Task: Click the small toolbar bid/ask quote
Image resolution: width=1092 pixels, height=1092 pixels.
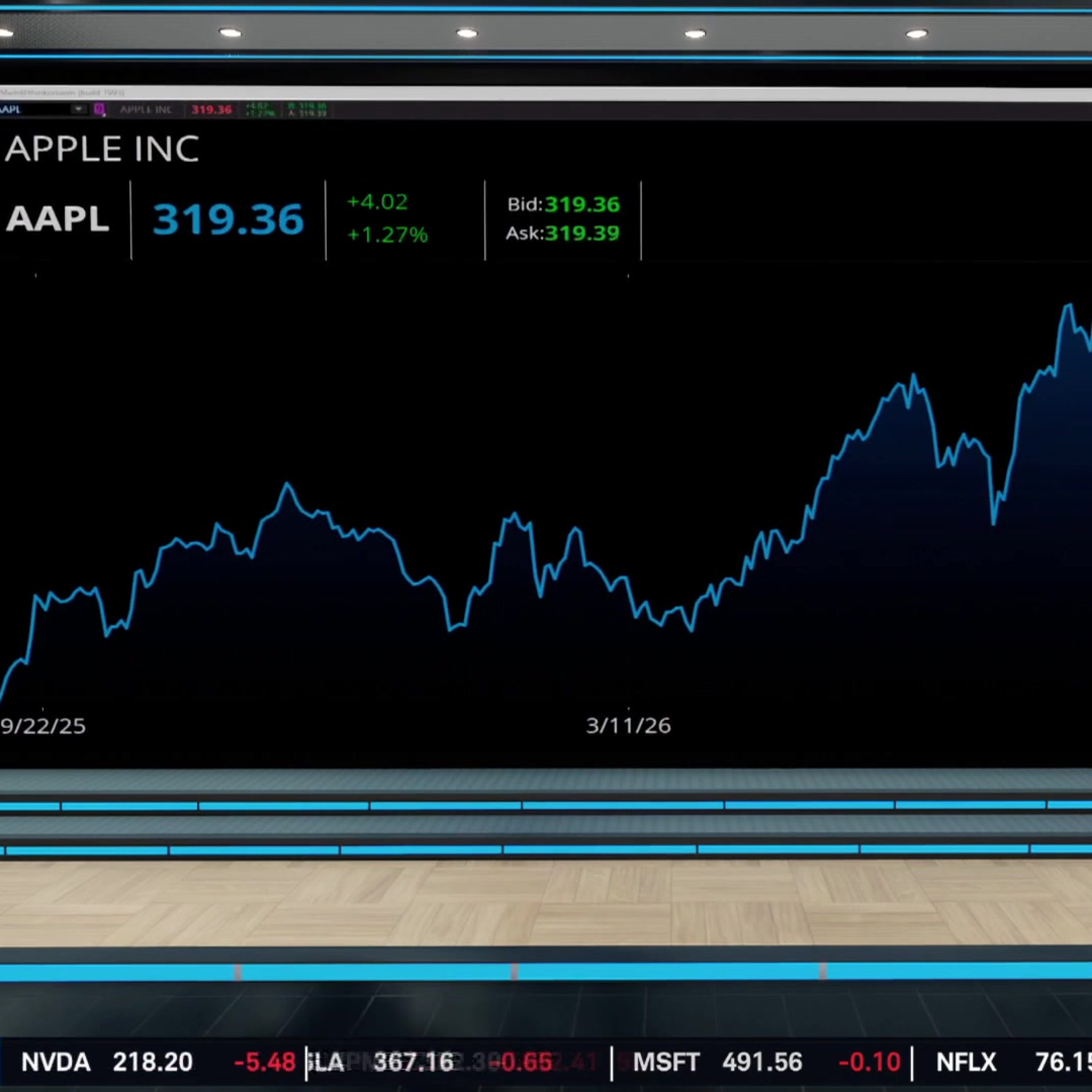Action: (x=307, y=110)
